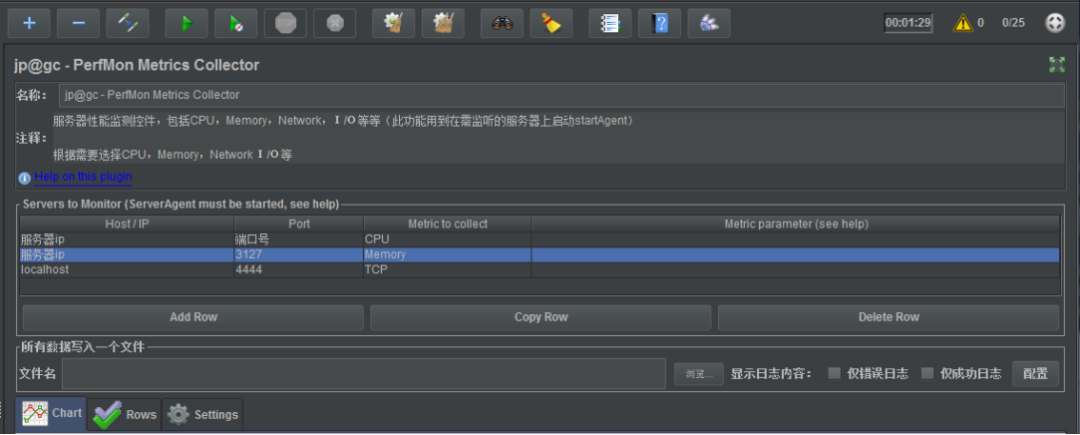The image size is (1080, 435).
Task: Toggle the 仅成功日志 checkbox
Action: coord(928,374)
